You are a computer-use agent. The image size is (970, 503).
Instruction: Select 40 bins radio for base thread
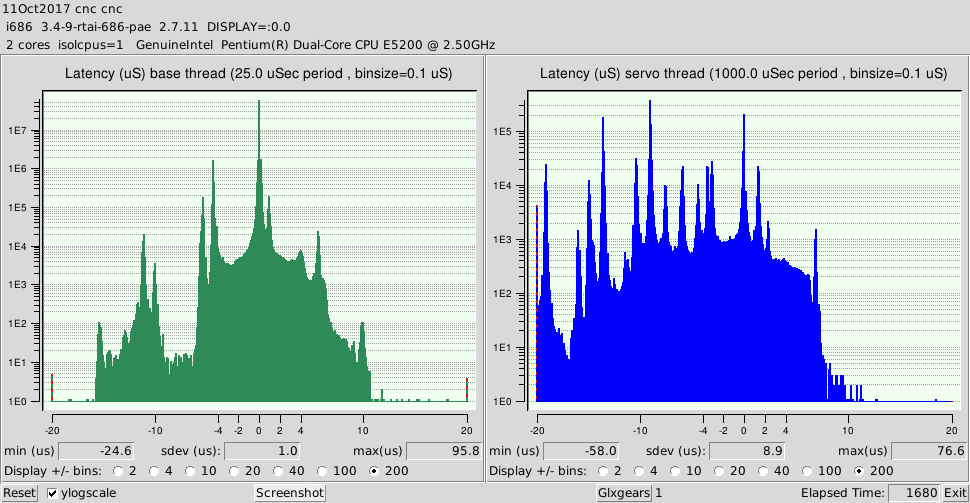[x=278, y=471]
